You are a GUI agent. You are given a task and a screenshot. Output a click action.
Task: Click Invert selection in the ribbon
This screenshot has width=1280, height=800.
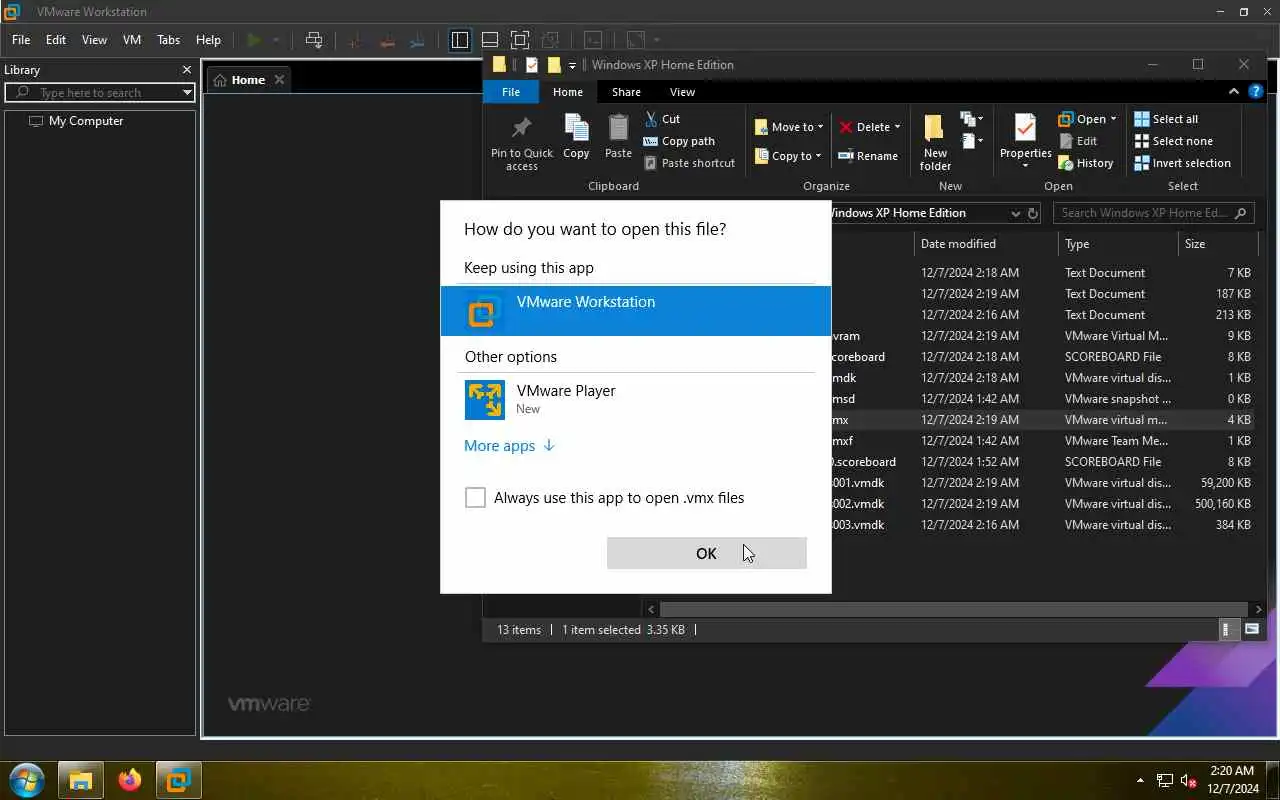pyautogui.click(x=1183, y=163)
